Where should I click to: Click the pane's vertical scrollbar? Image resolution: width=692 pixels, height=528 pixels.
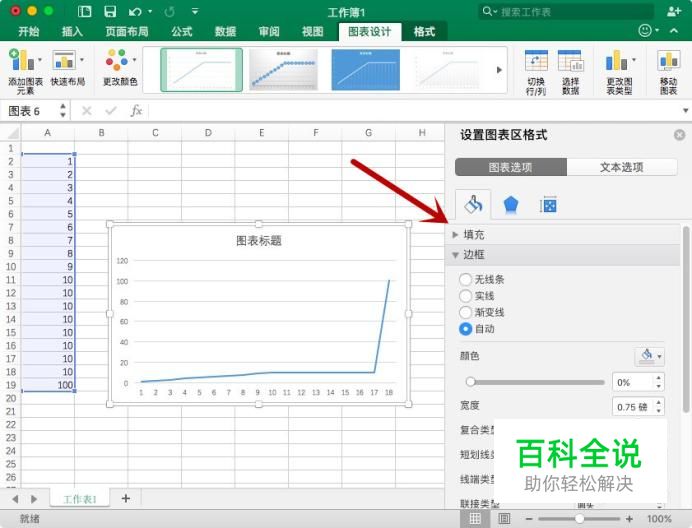pos(685,320)
